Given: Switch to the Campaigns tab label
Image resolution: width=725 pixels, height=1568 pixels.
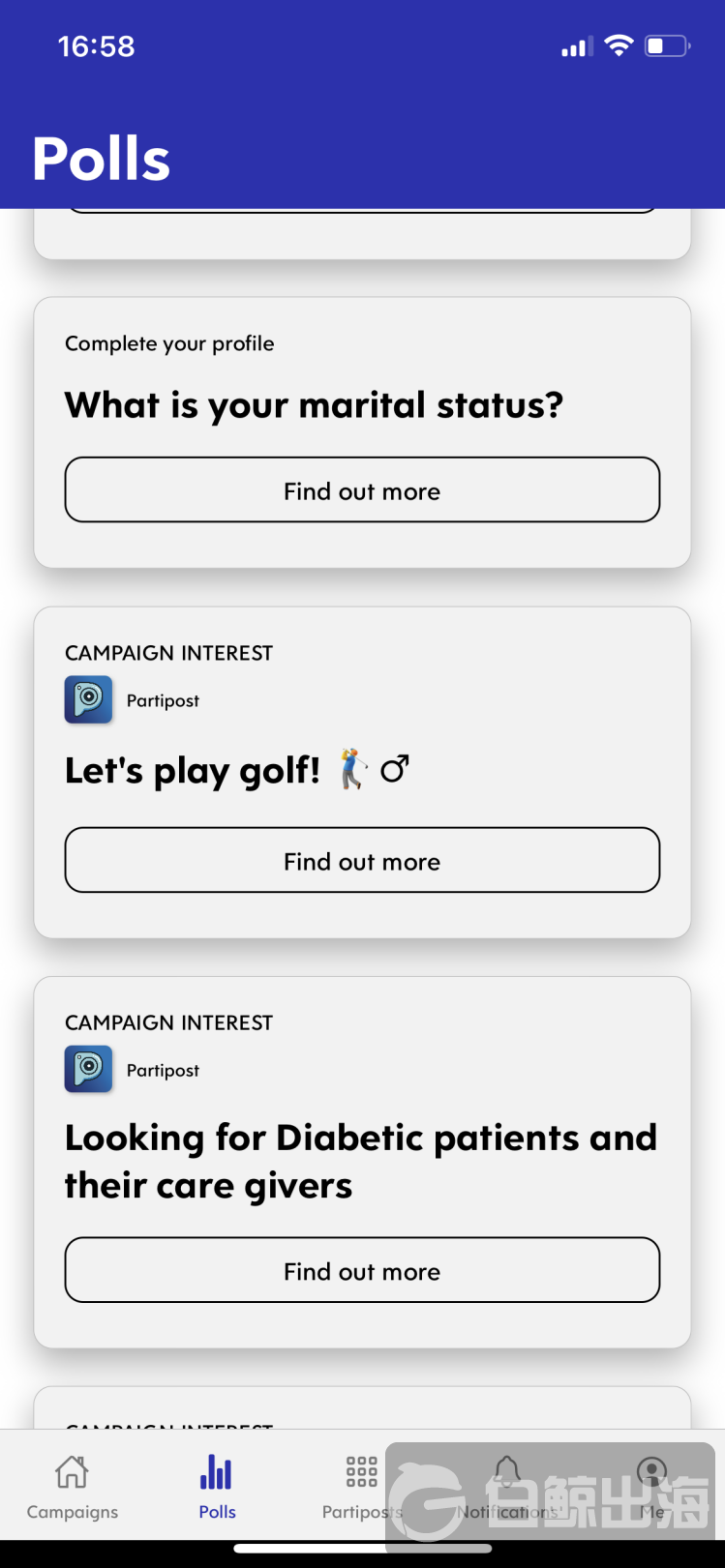Looking at the screenshot, I should point(73,1512).
